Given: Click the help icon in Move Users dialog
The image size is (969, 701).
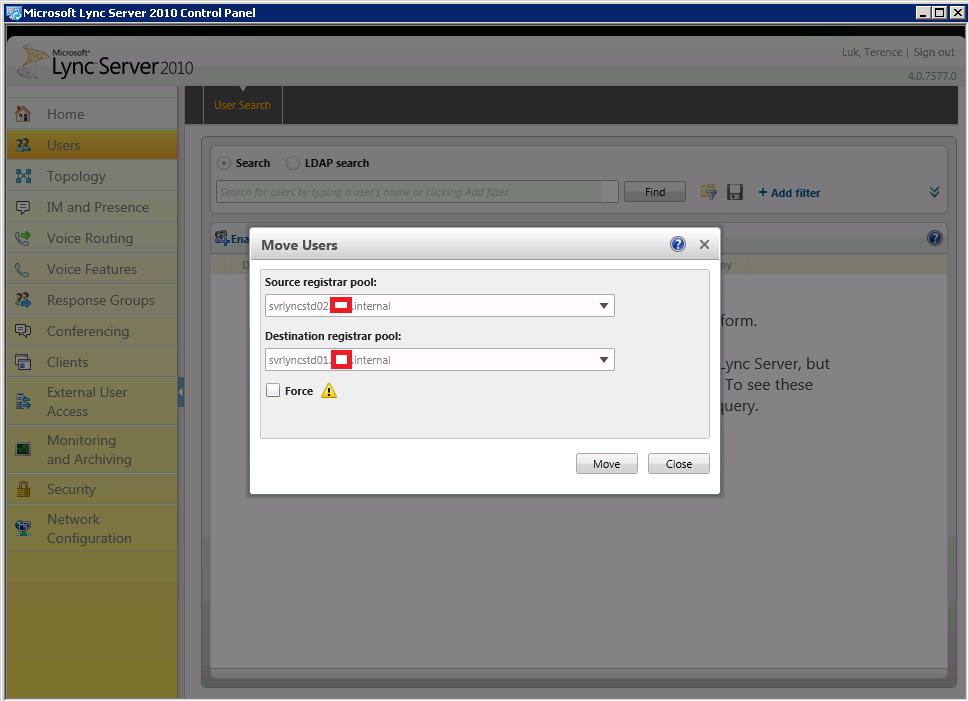Looking at the screenshot, I should (x=678, y=245).
